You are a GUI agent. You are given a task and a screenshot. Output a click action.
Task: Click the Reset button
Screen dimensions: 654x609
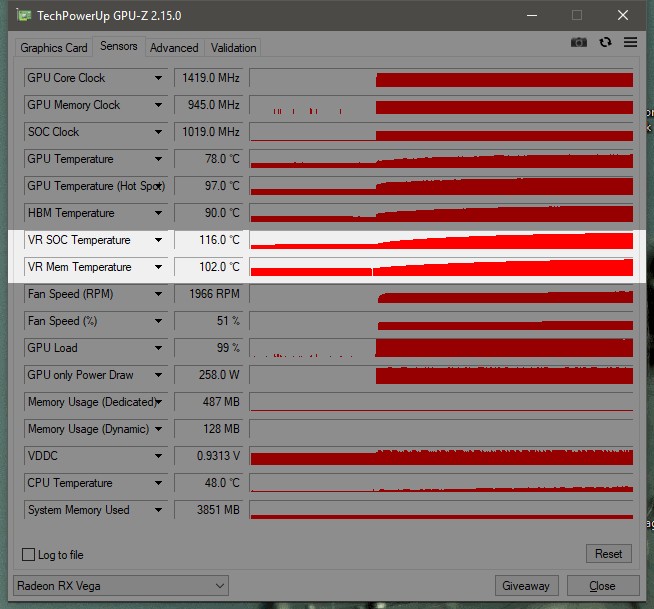coord(609,554)
